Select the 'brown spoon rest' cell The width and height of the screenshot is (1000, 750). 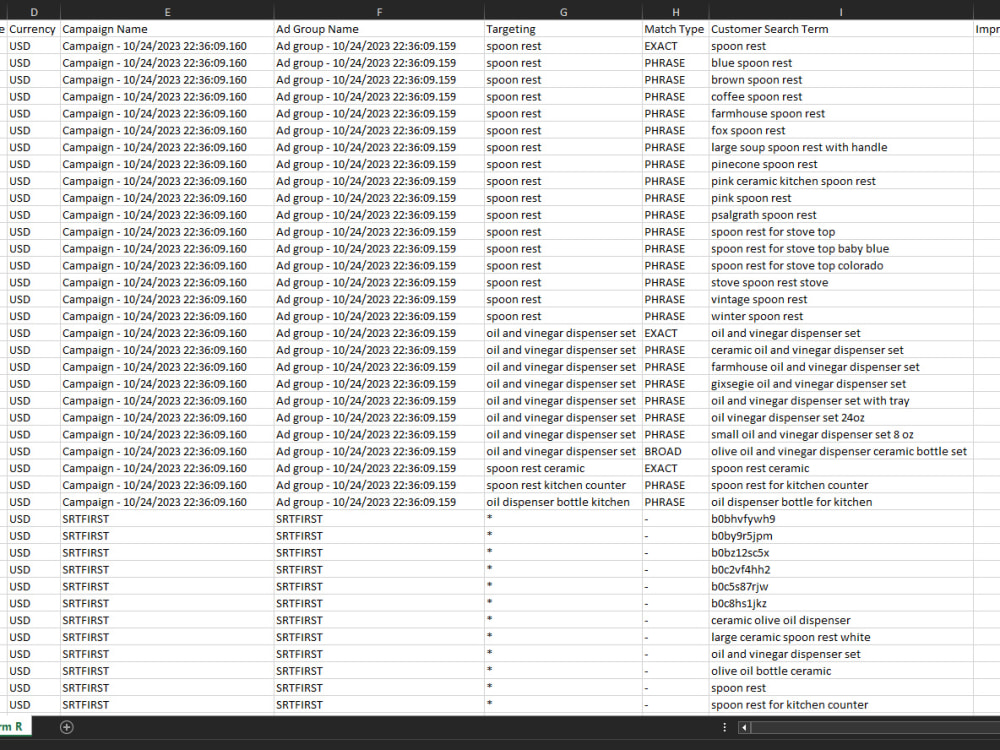pos(841,80)
